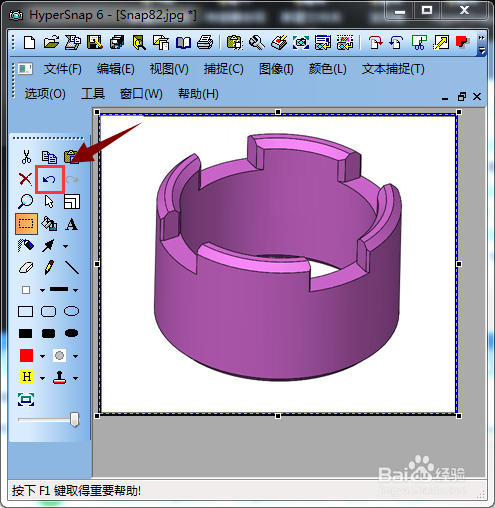Click the red shadow effect icon
Screen dimensions: 495x508
click(463, 43)
